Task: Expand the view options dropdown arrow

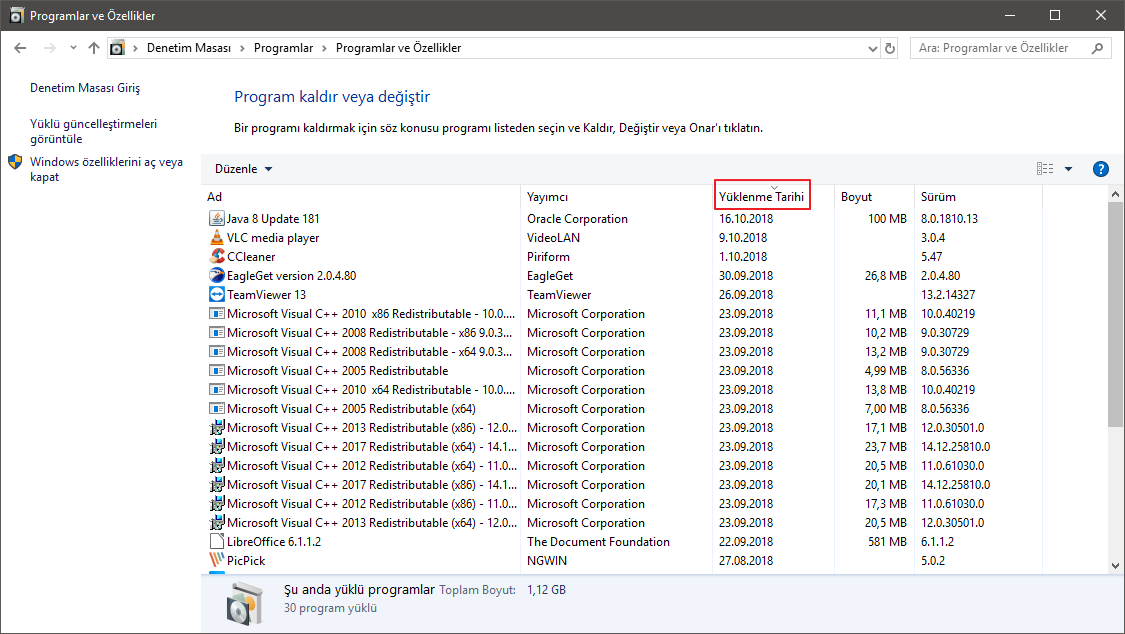Action: (1068, 169)
